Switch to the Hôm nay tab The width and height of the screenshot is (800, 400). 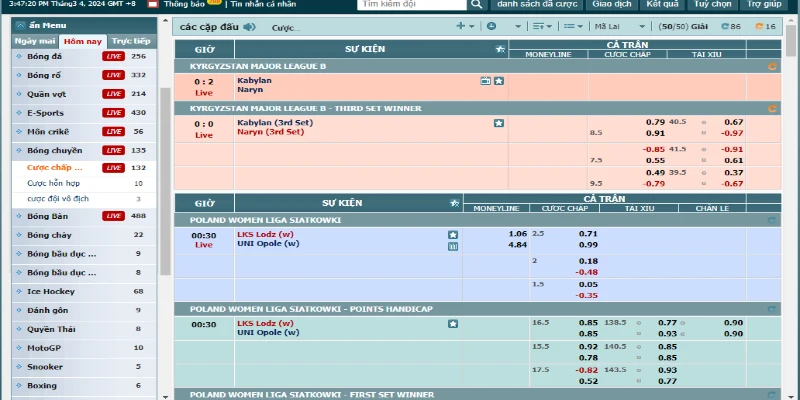83,41
